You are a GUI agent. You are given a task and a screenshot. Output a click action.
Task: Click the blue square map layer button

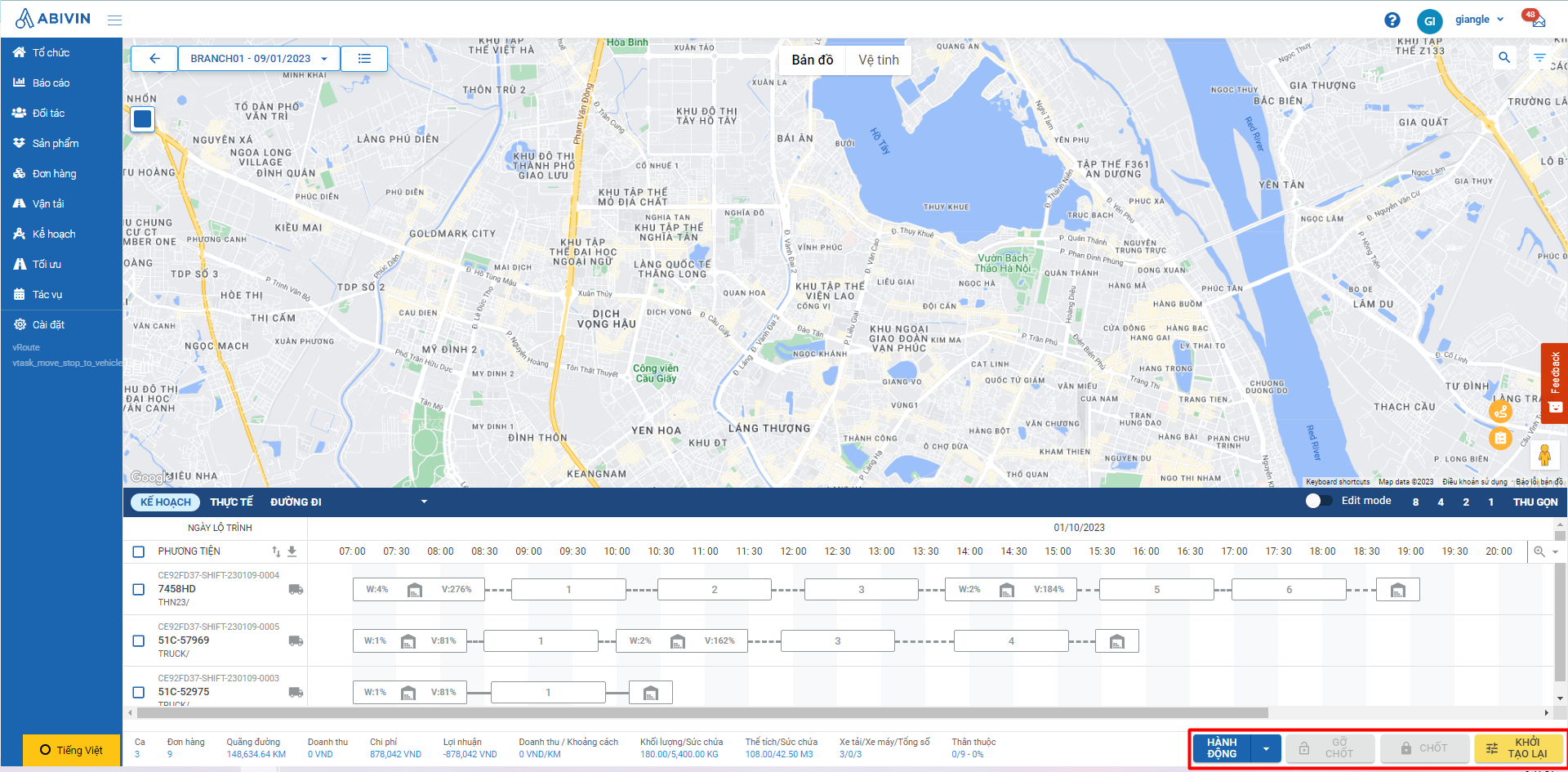coord(142,119)
